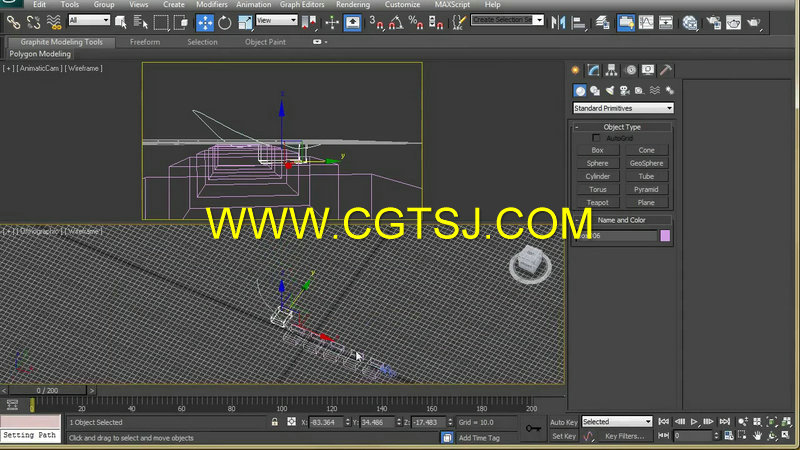Image resolution: width=800 pixels, height=450 pixels.
Task: Activate the Select and Move tool
Action: pyautogui.click(x=205, y=22)
